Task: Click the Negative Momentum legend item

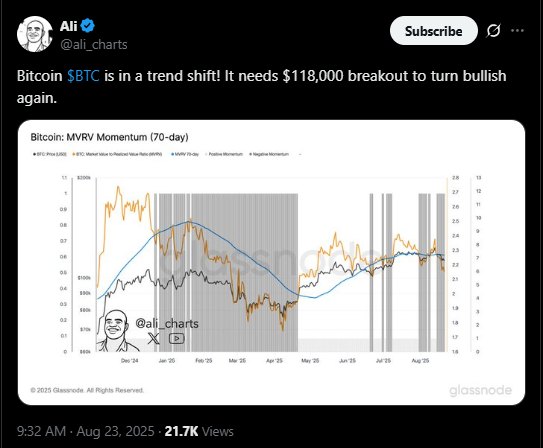Action: [x=269, y=154]
